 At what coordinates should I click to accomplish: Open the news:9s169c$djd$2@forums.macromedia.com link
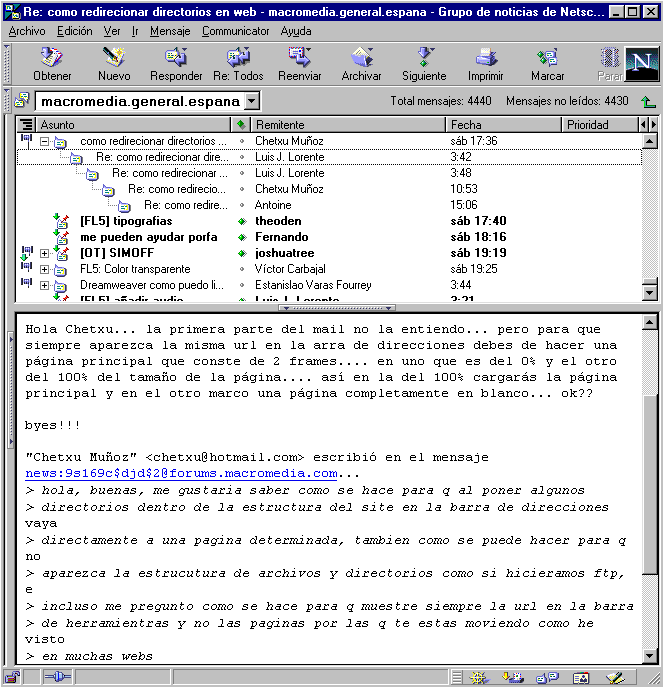181,474
